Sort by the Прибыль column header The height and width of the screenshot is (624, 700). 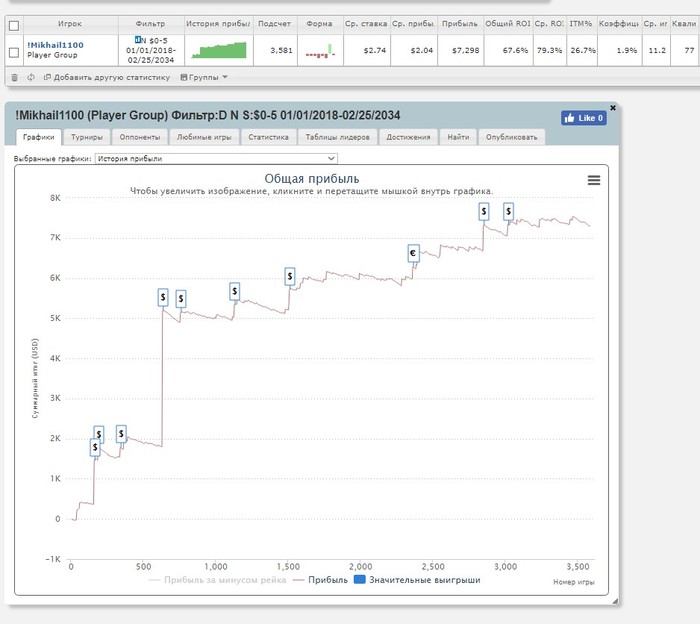click(460, 24)
